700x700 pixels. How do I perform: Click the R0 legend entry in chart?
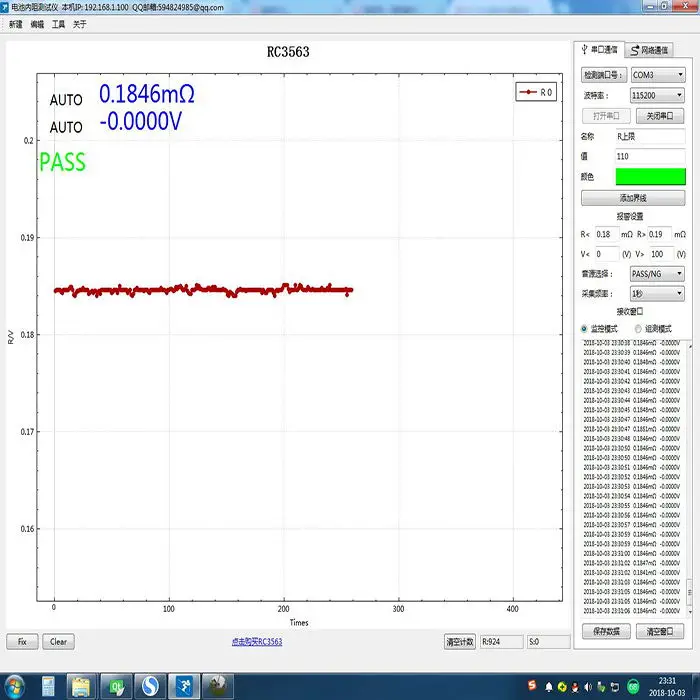pos(536,92)
